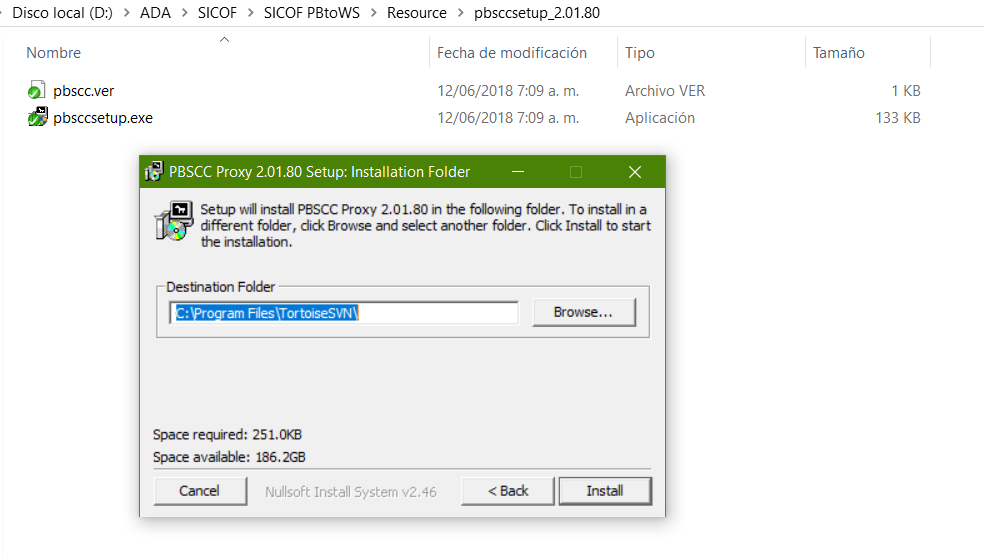Image resolution: width=984 pixels, height=557 pixels.
Task: Open the Disco local (D:) breadcrumb
Action: click(x=62, y=13)
